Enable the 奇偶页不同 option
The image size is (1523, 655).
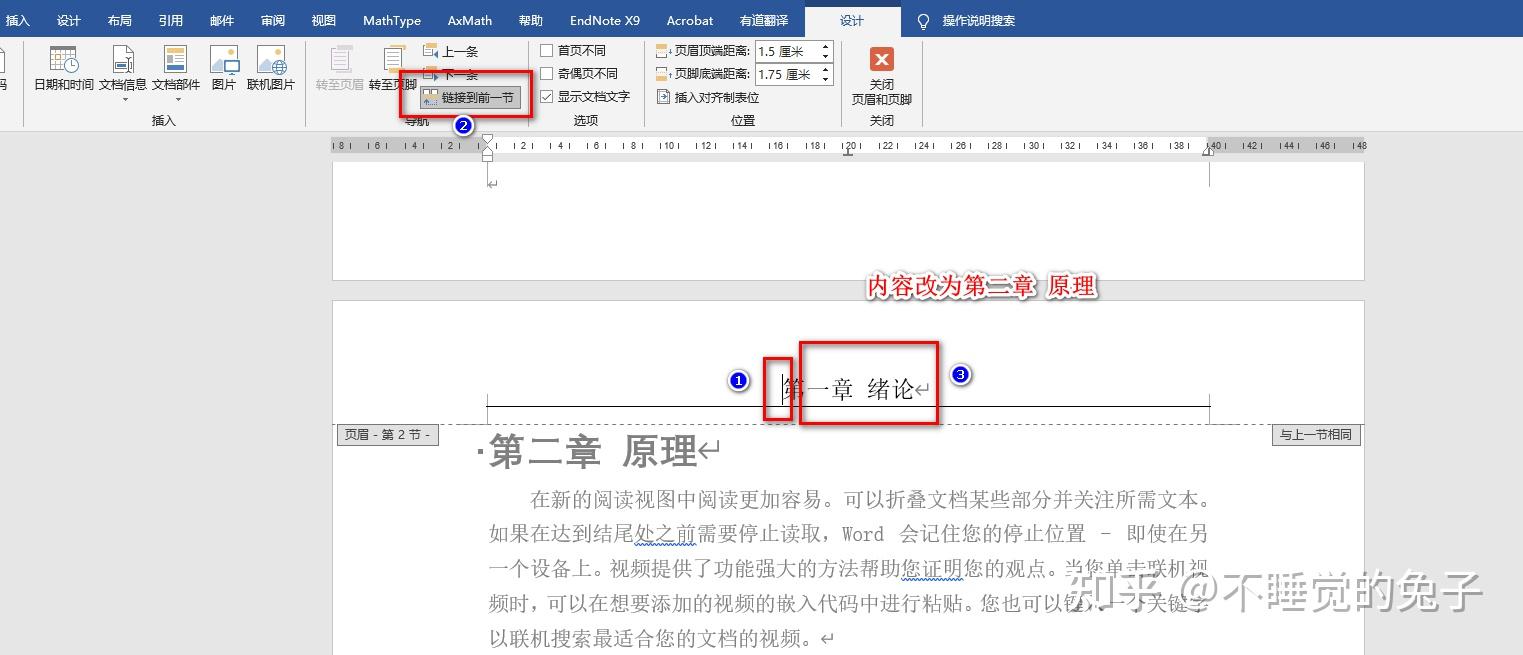coord(547,73)
